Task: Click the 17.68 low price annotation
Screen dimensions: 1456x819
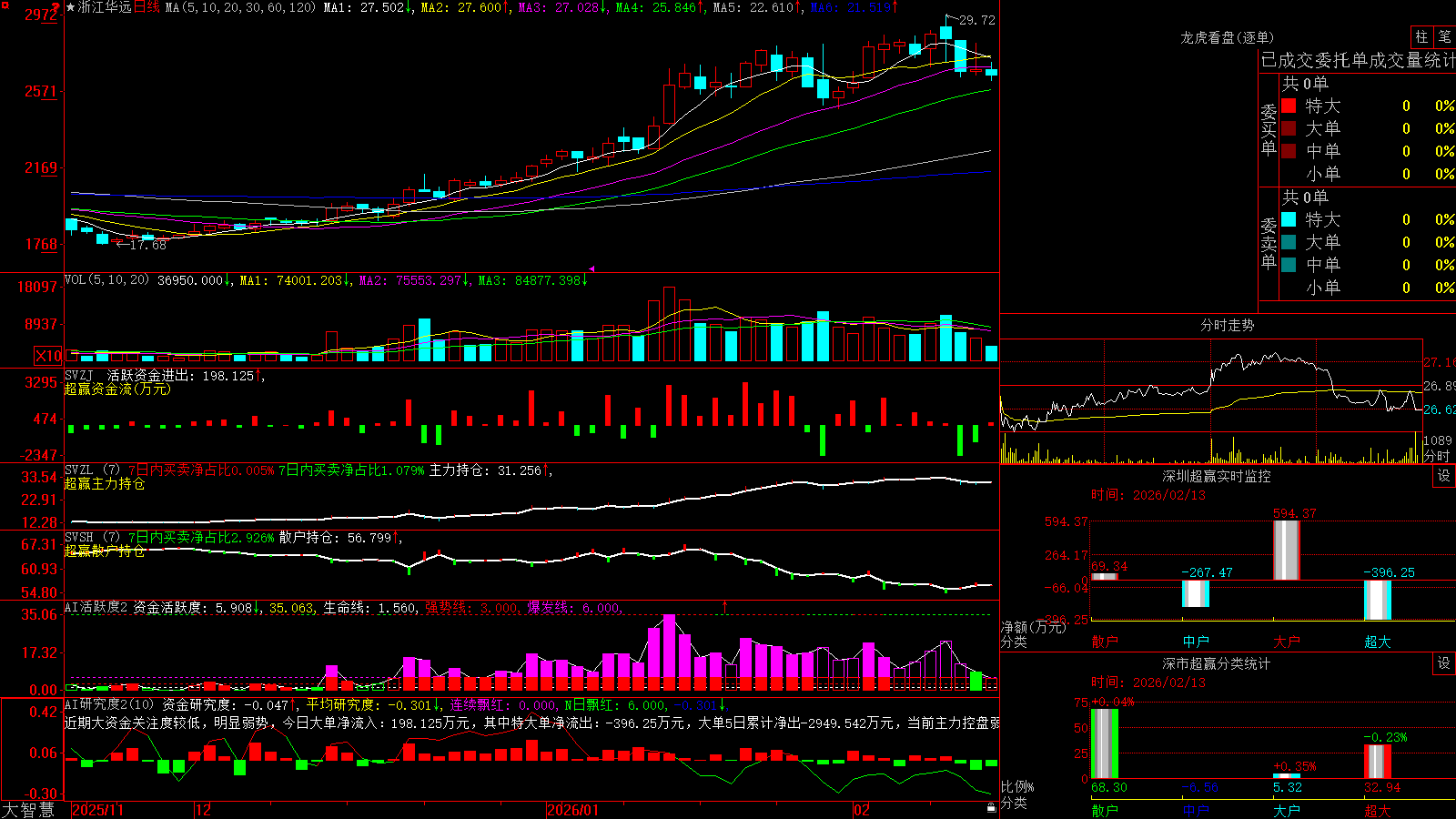Action: [x=148, y=245]
